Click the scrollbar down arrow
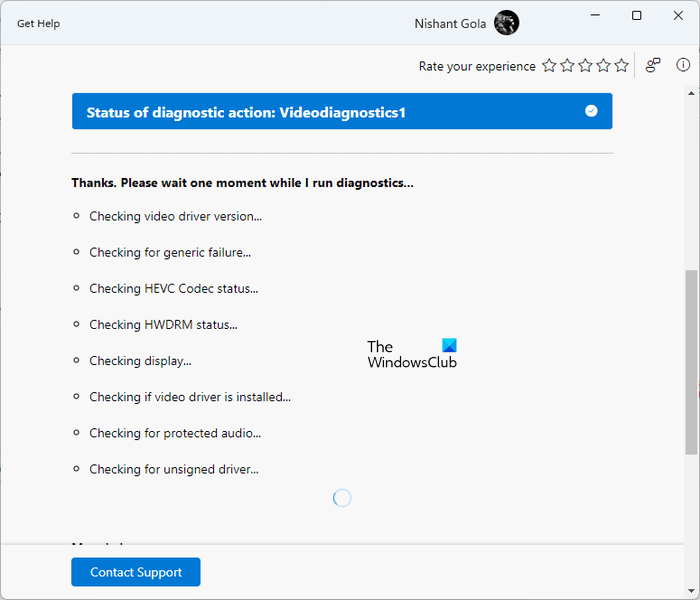This screenshot has width=700, height=600. coord(692,592)
